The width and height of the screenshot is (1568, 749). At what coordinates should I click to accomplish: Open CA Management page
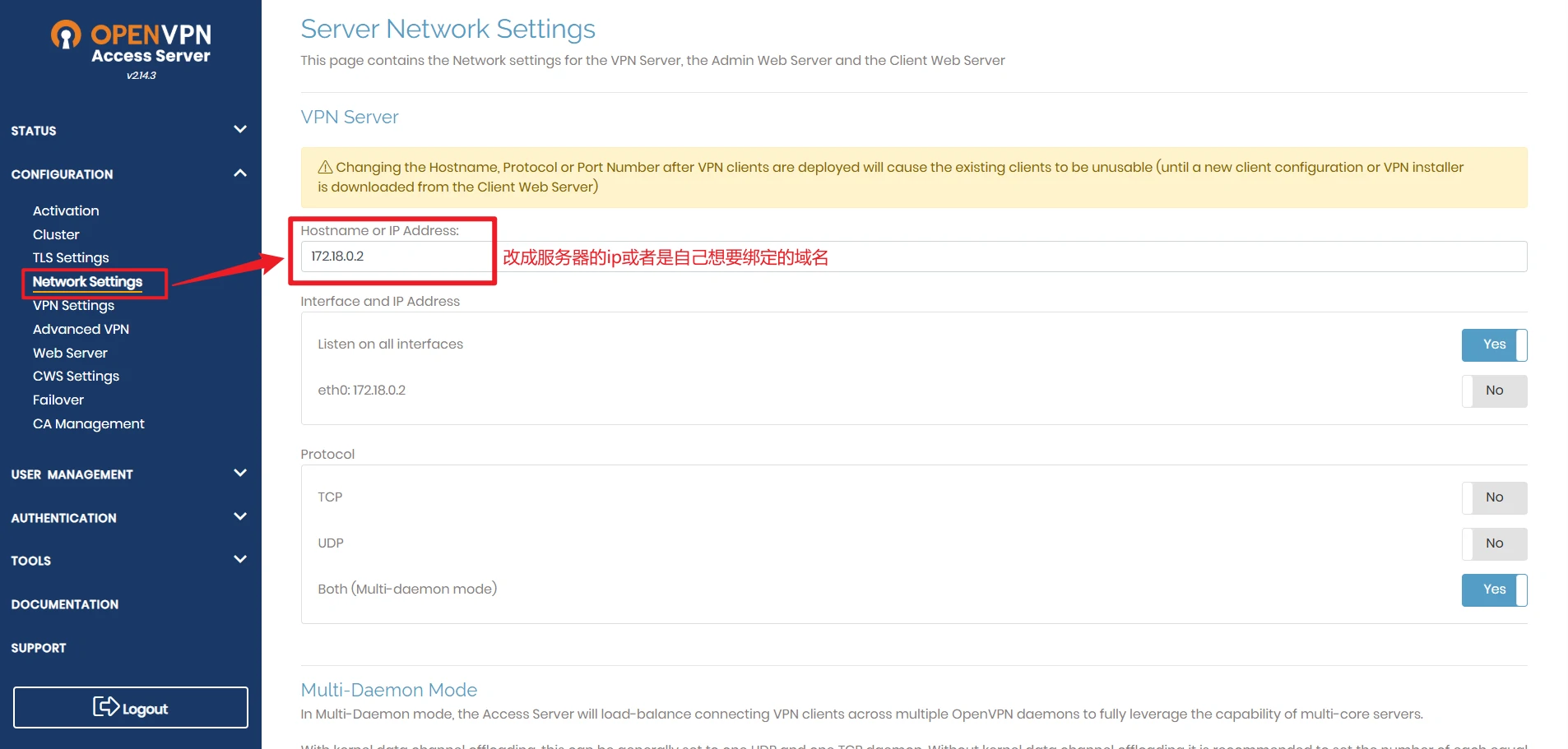point(88,424)
